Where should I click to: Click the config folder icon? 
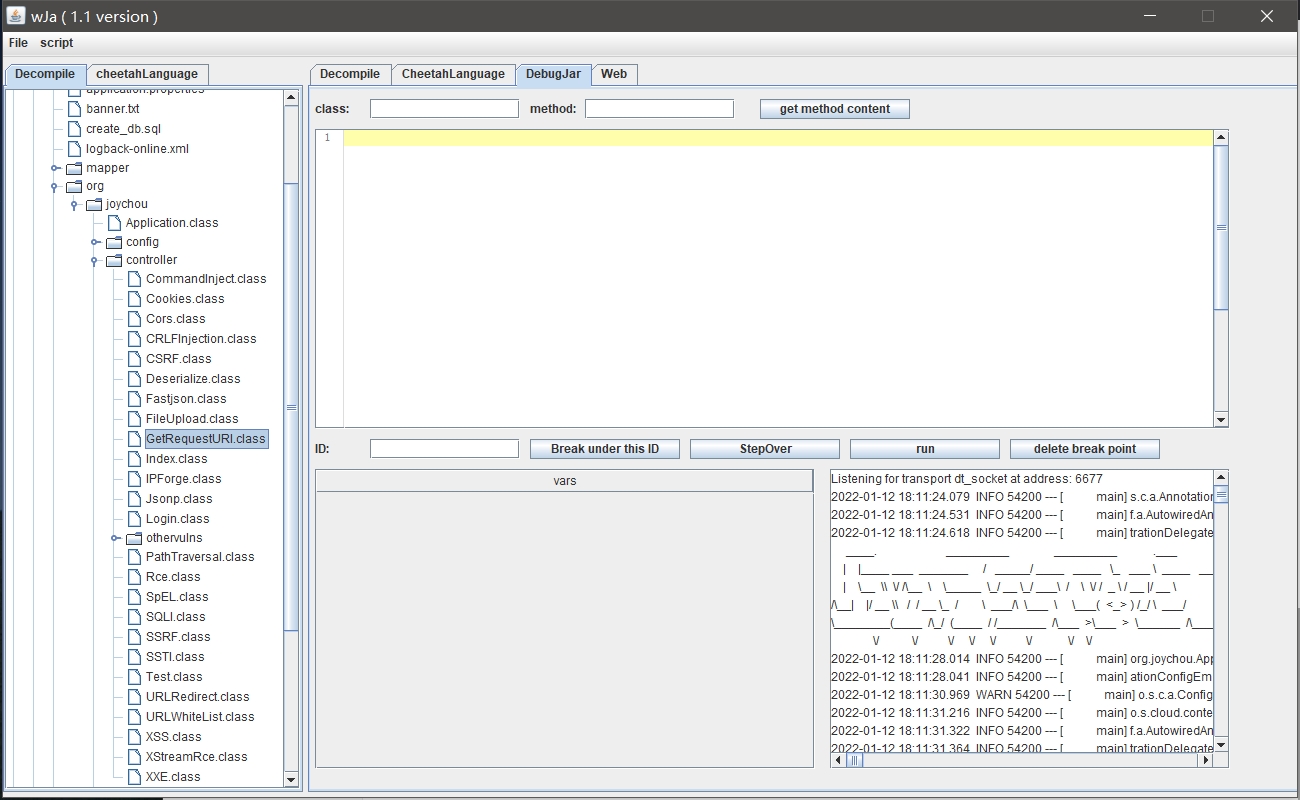pos(114,242)
